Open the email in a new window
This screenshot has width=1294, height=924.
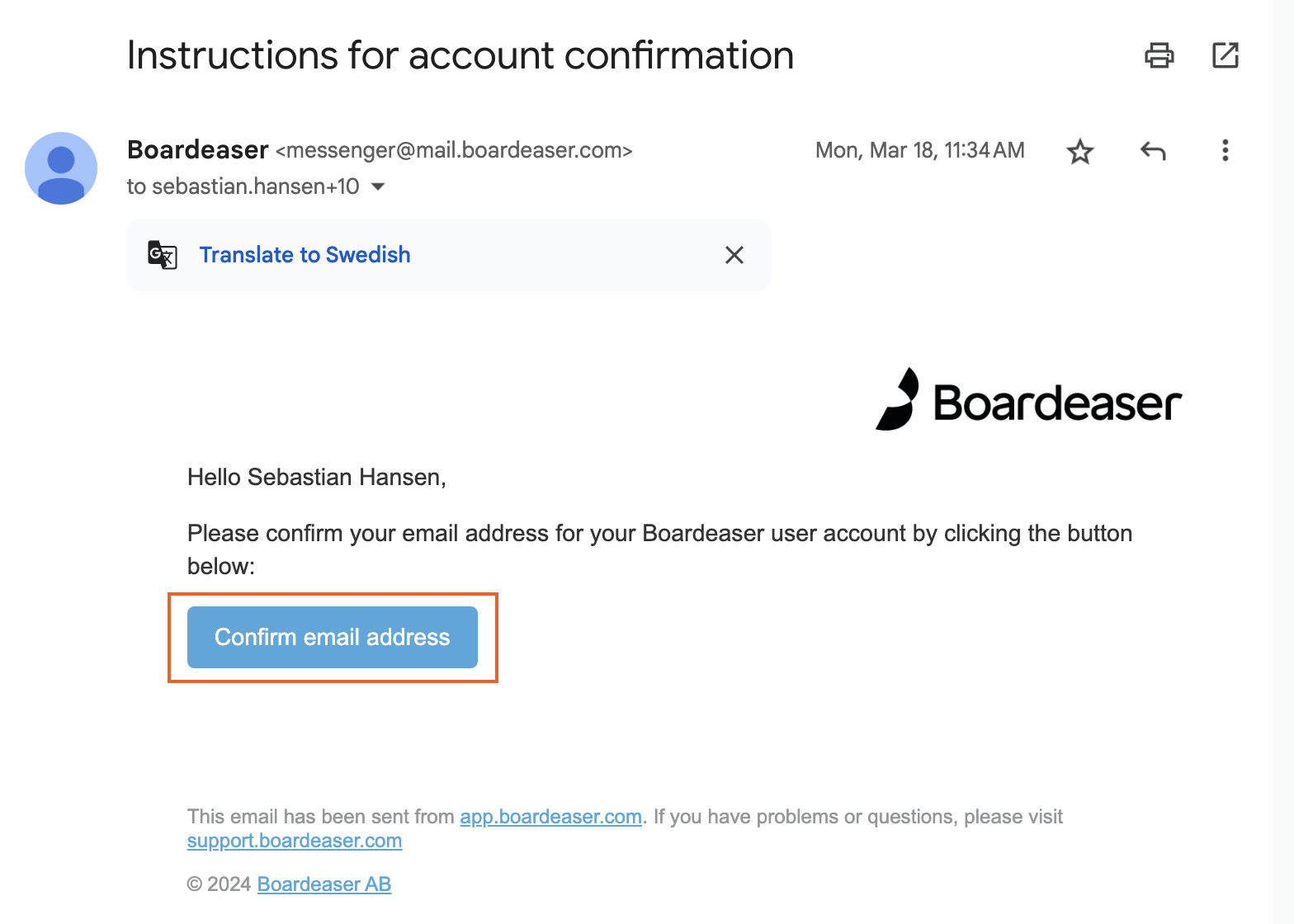coord(1226,55)
